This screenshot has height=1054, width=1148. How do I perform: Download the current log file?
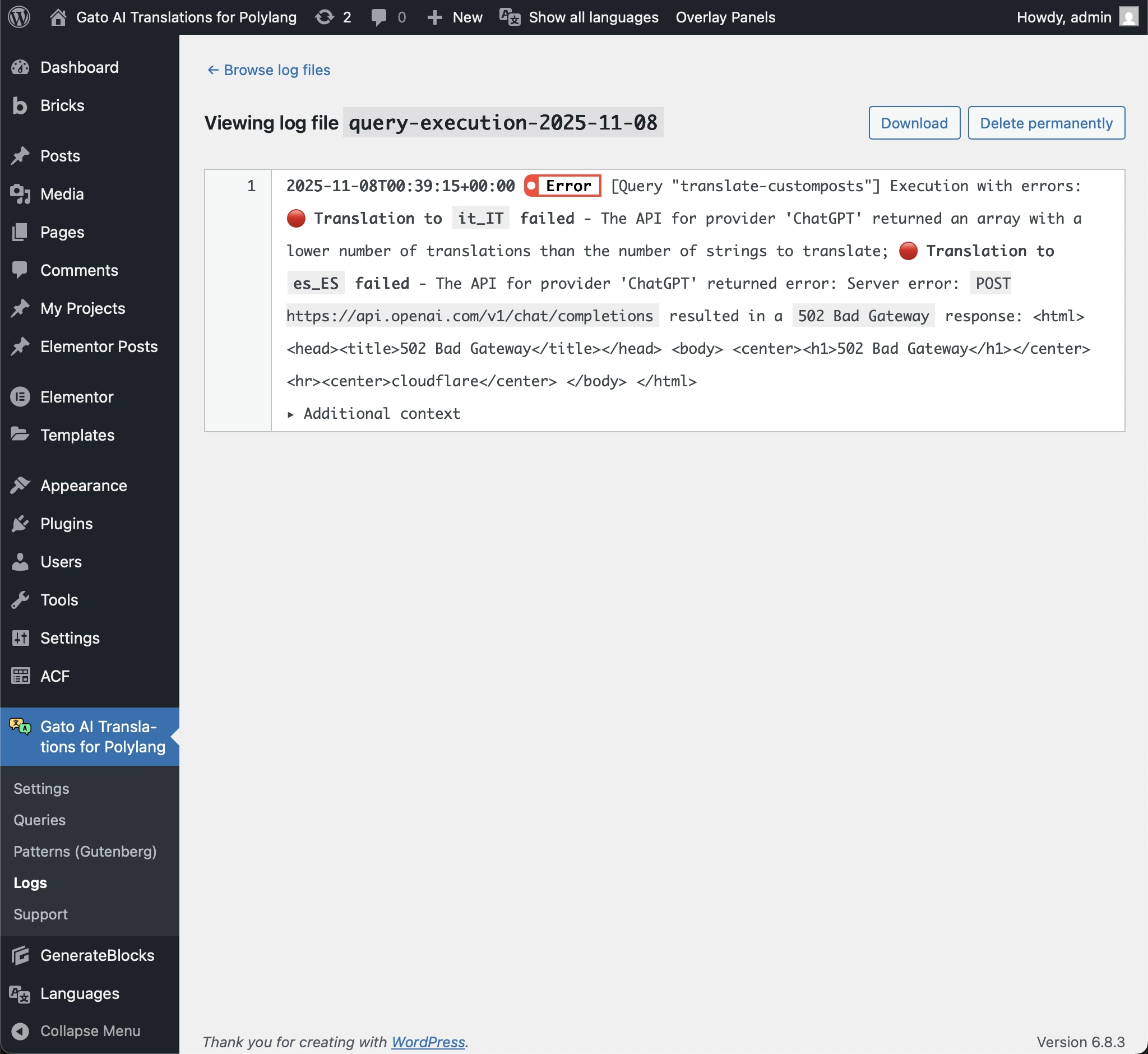pyautogui.click(x=914, y=122)
